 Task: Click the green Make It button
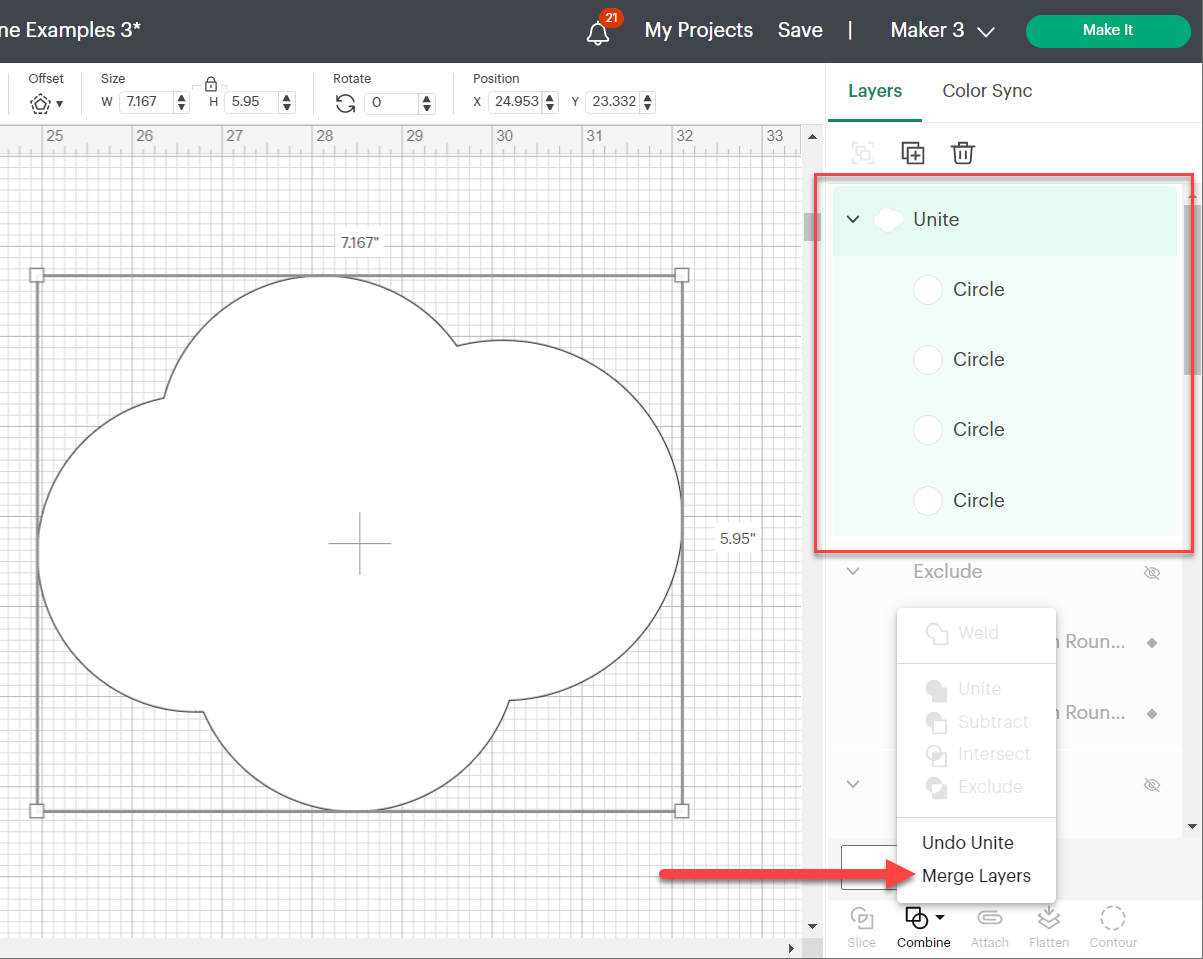[1107, 31]
